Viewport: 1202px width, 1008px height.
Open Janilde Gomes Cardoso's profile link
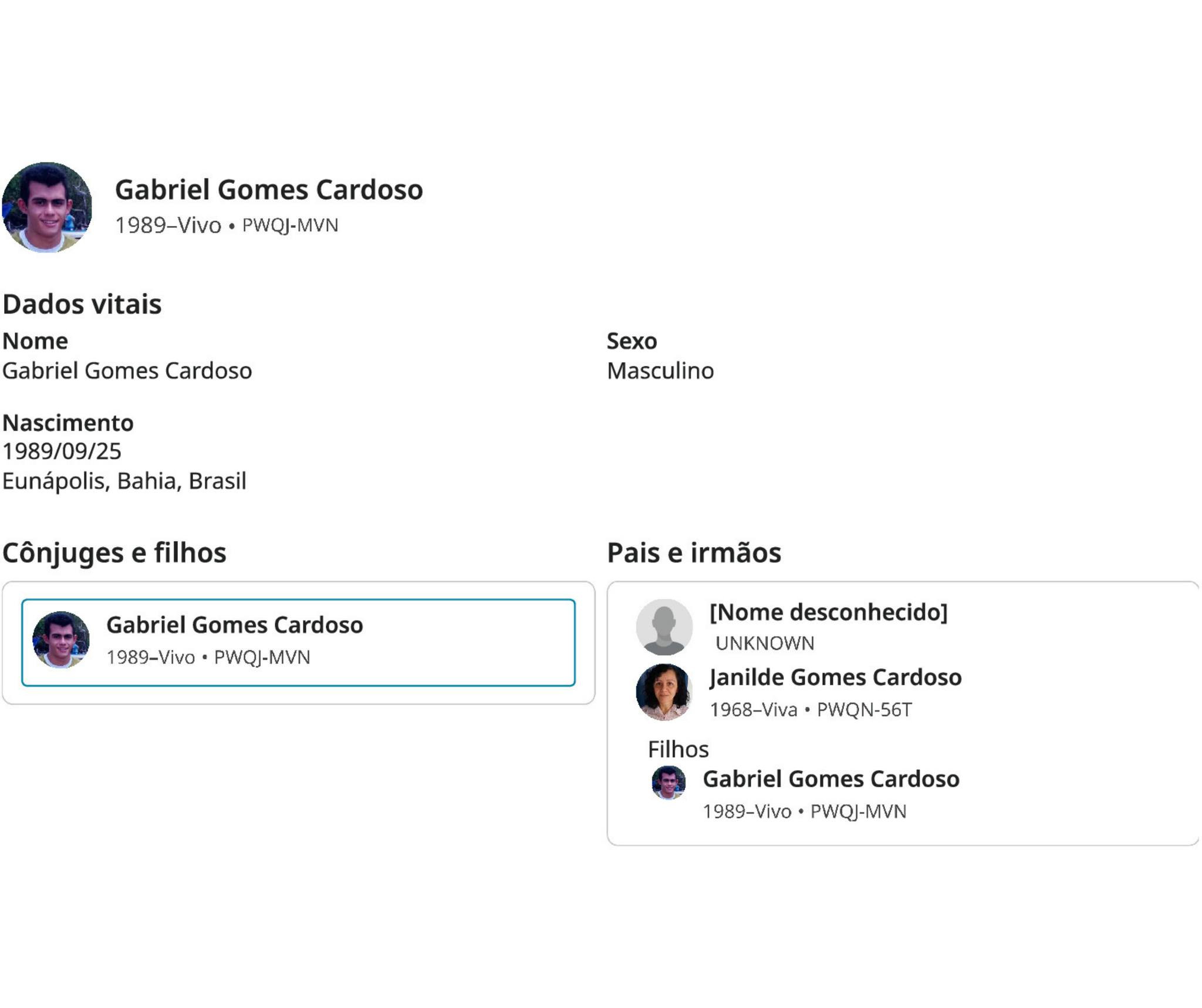tap(835, 677)
